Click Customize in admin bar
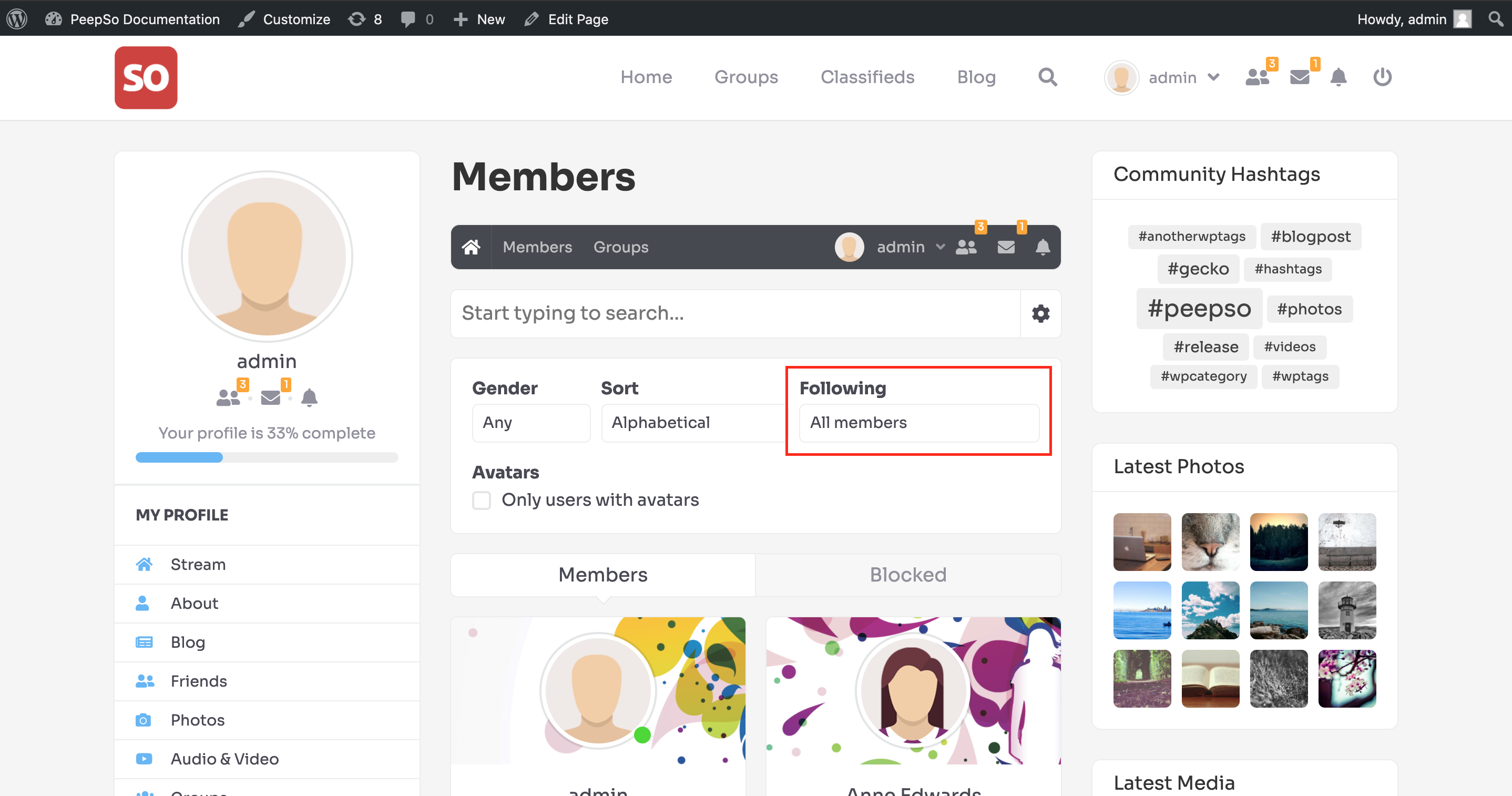Screen dimensions: 1512x796 (x=284, y=19)
